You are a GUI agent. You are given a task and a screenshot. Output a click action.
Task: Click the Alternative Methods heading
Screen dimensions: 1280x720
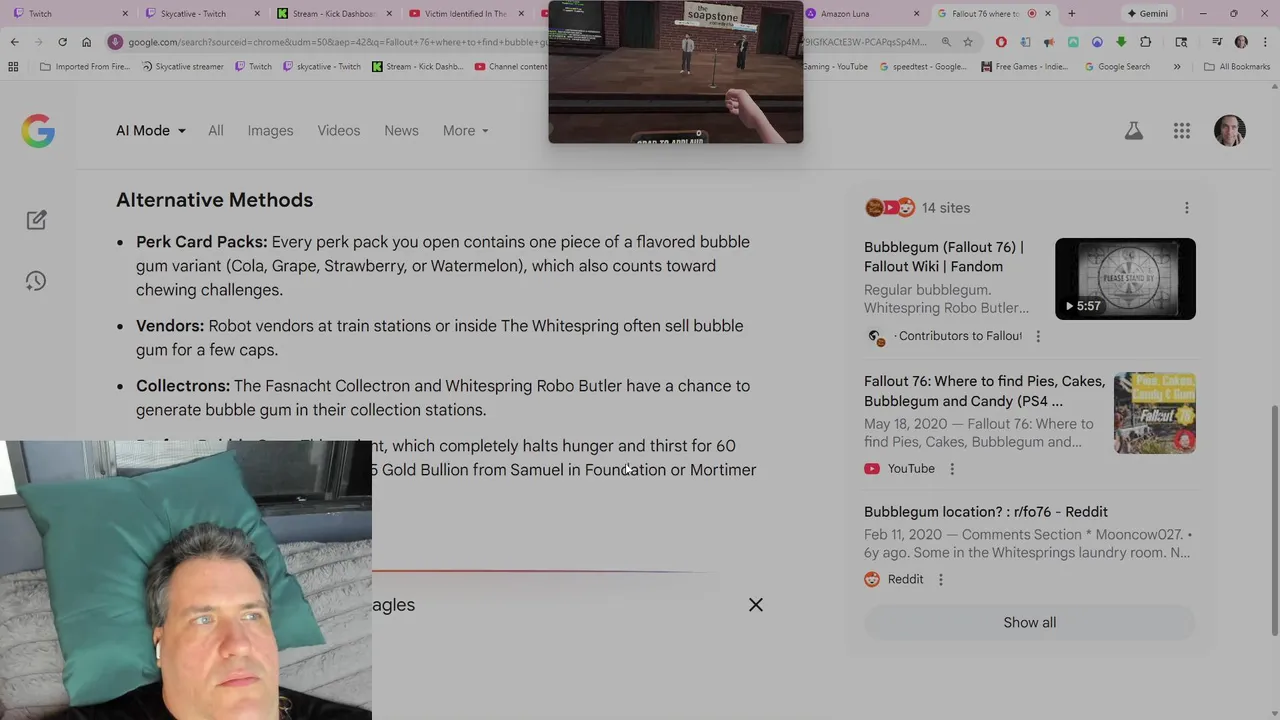click(x=214, y=200)
